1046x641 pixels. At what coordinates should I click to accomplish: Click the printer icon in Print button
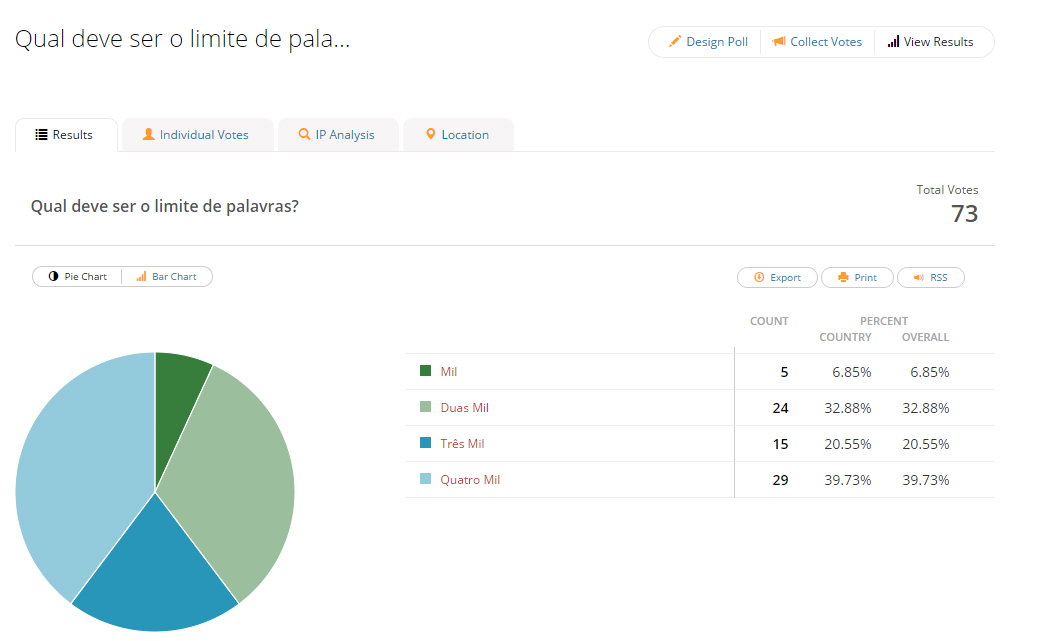click(x=843, y=278)
